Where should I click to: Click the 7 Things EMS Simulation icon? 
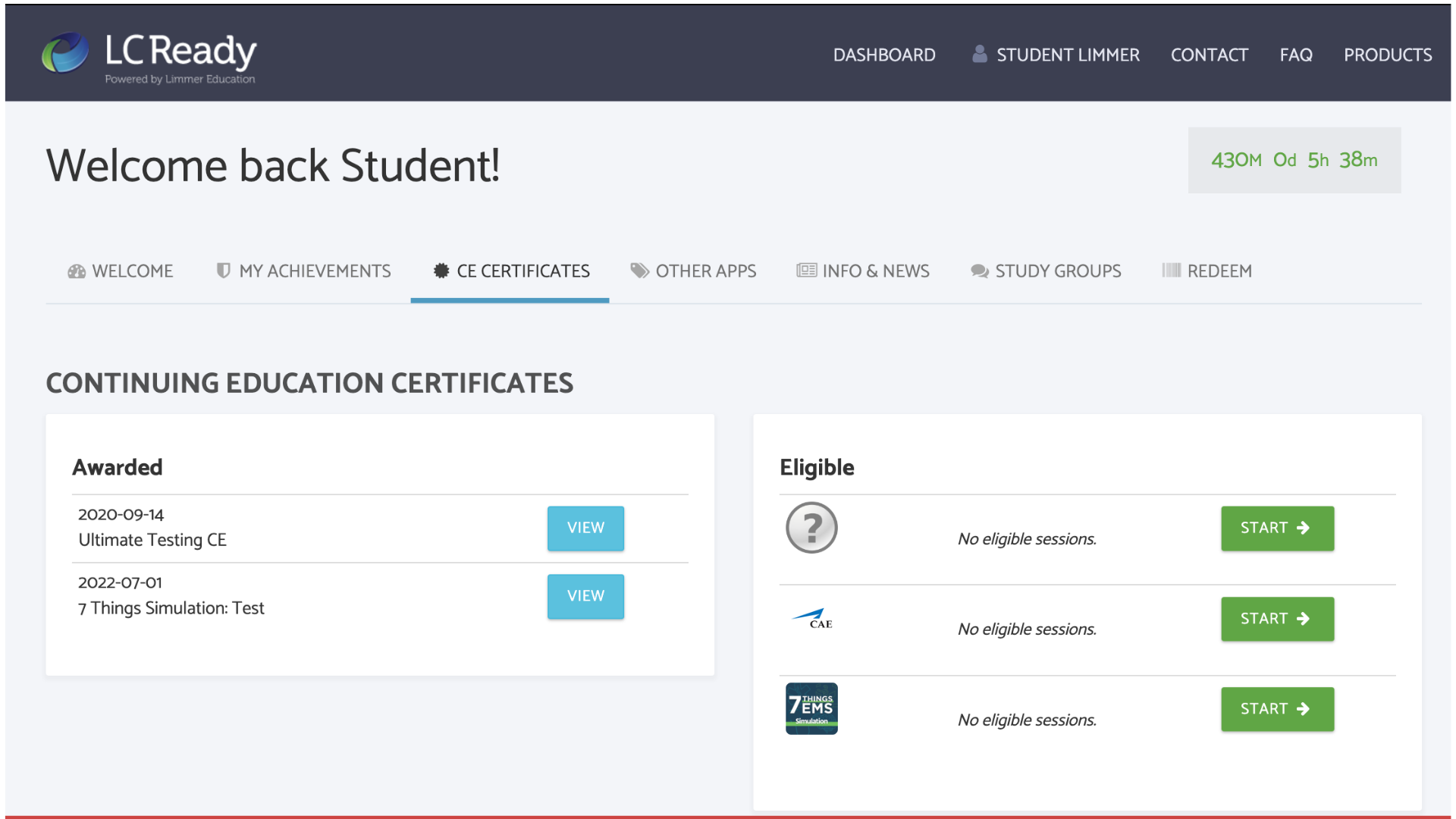coord(811,708)
